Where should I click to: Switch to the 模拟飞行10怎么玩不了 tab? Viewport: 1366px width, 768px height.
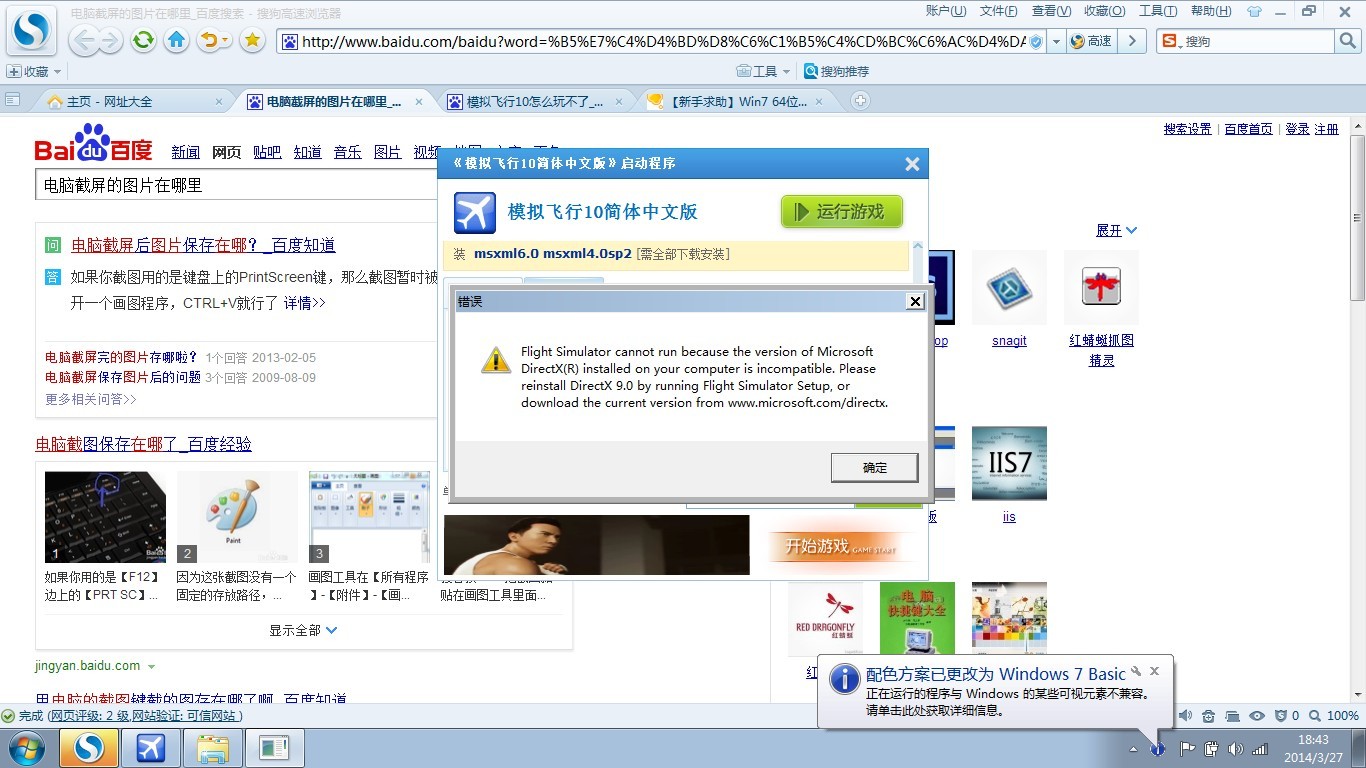point(536,102)
